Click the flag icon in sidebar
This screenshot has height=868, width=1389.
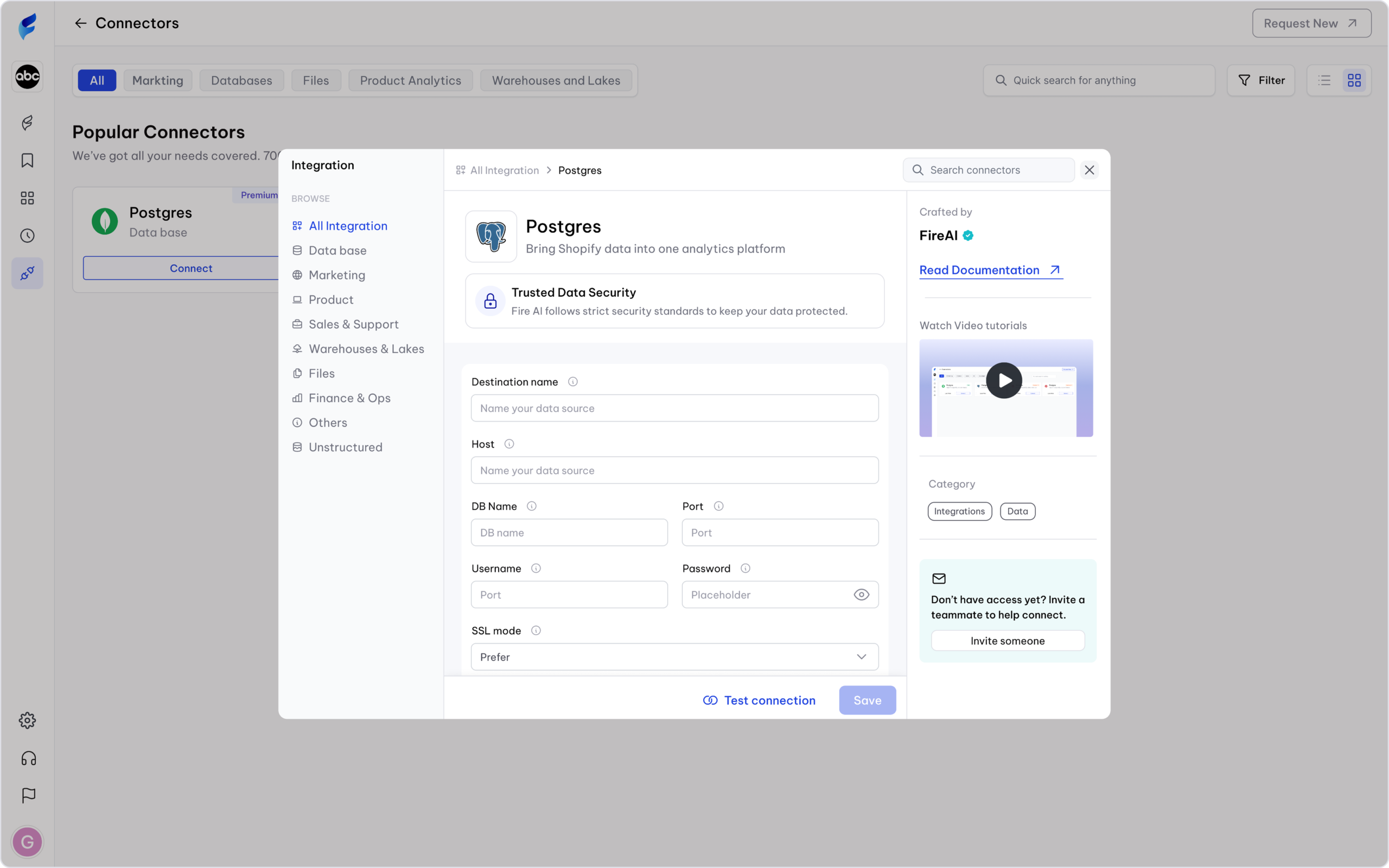(28, 795)
